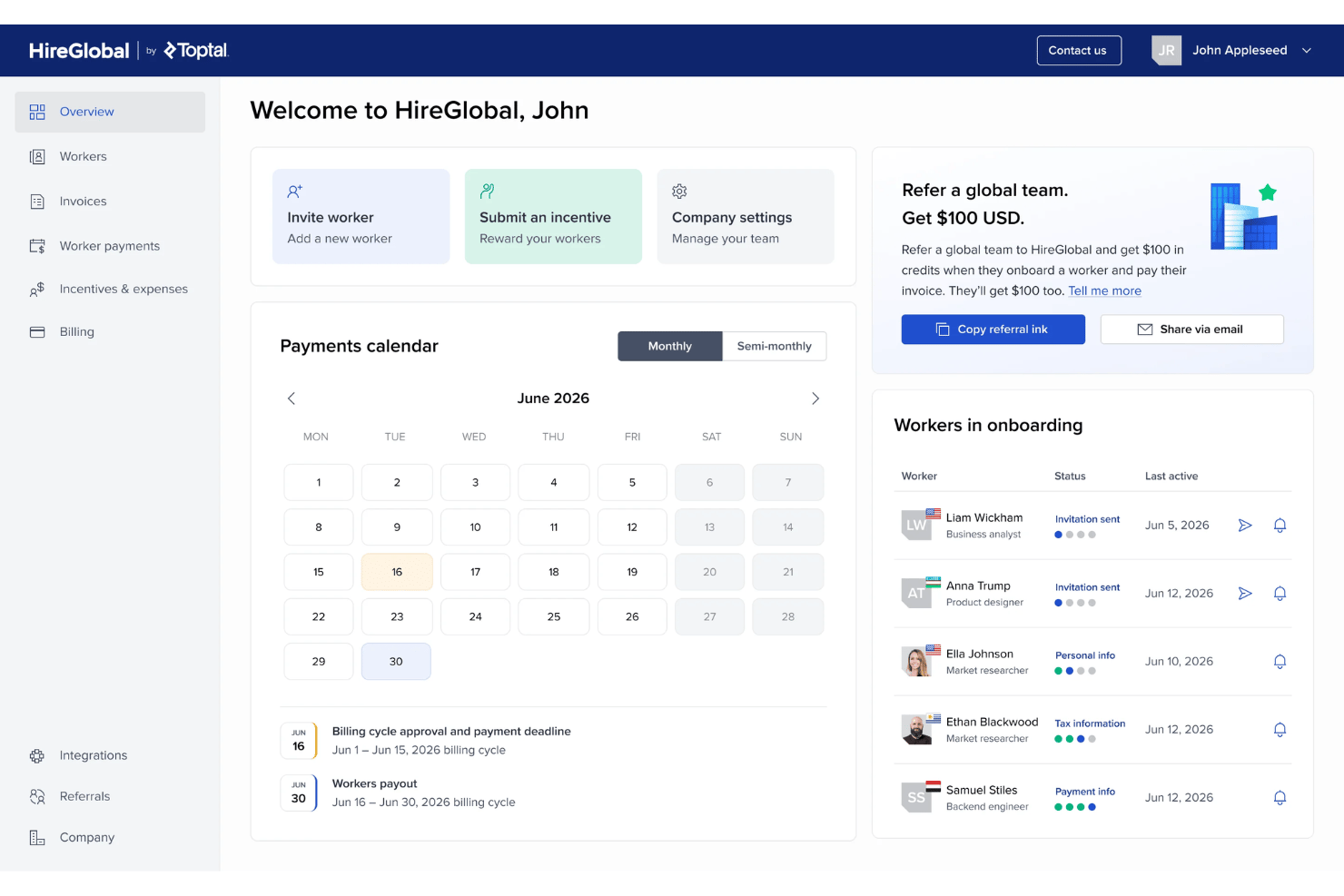This screenshot has width=1344, height=896.
Task: Click Samuel Stiles' SS avatar
Action: 917,797
